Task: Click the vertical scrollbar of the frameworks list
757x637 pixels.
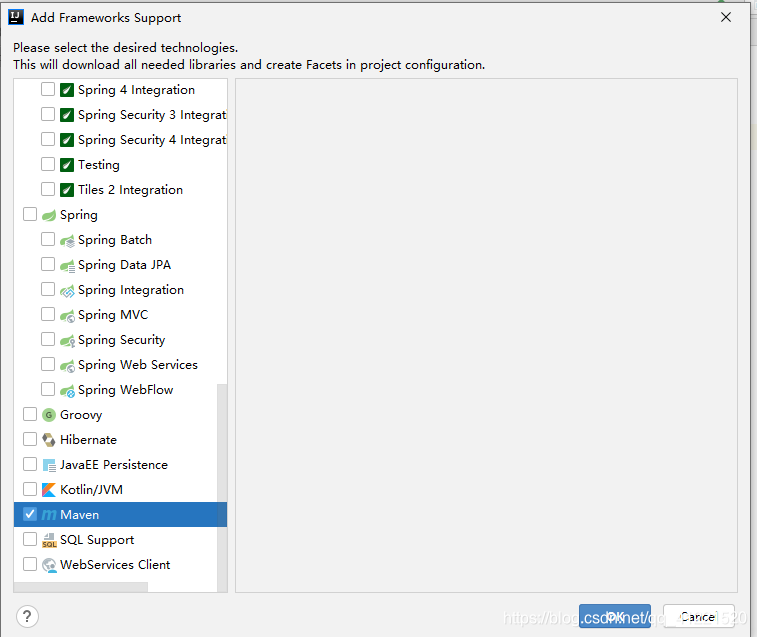Action: point(222,488)
